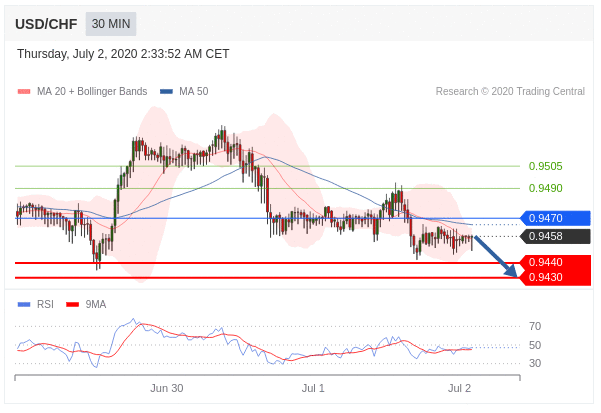Click the 0.9505 resistance level label
Screen dimensions: 601x413
click(x=545, y=166)
